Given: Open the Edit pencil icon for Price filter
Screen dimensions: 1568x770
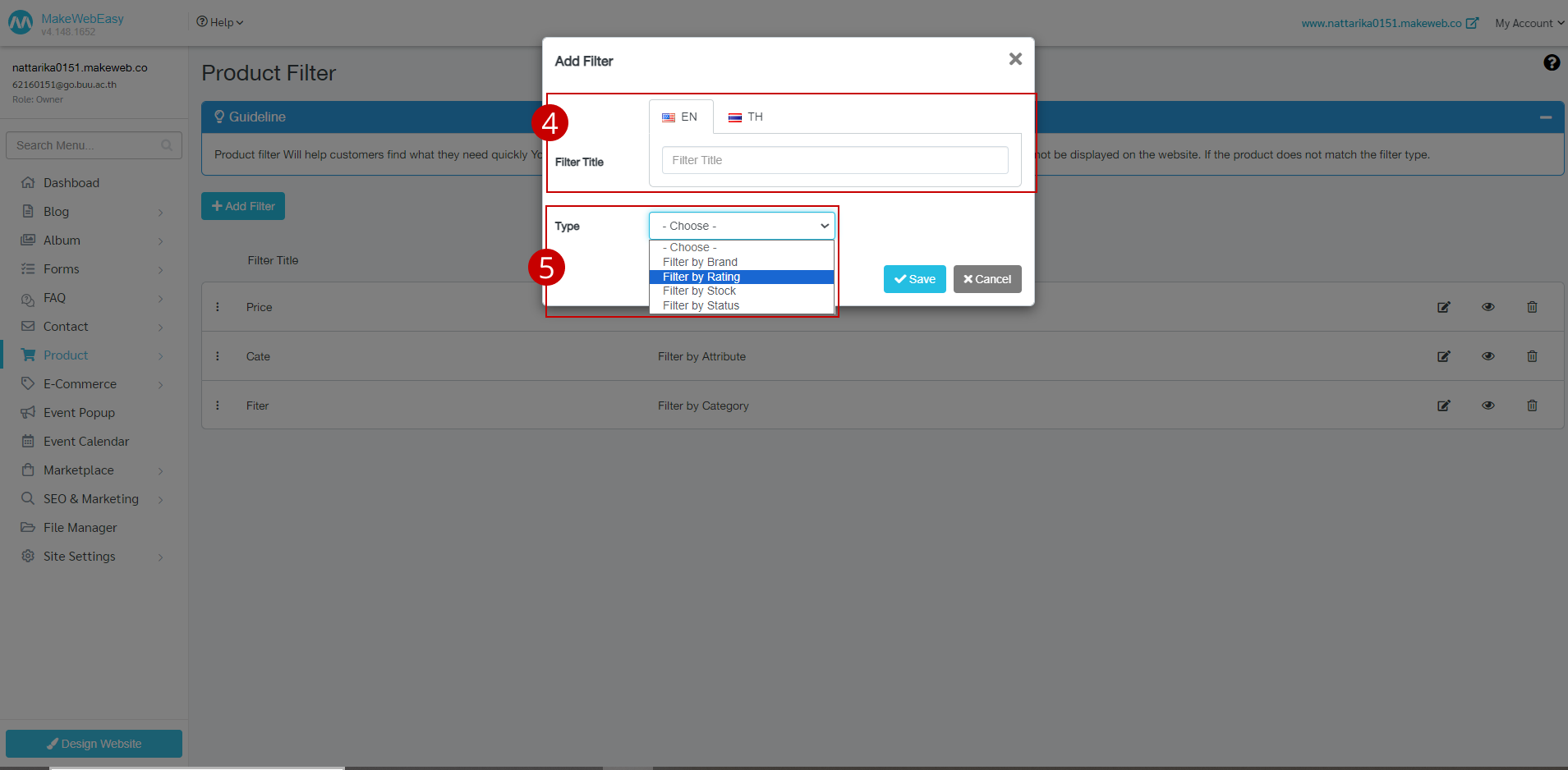Looking at the screenshot, I should (1444, 306).
